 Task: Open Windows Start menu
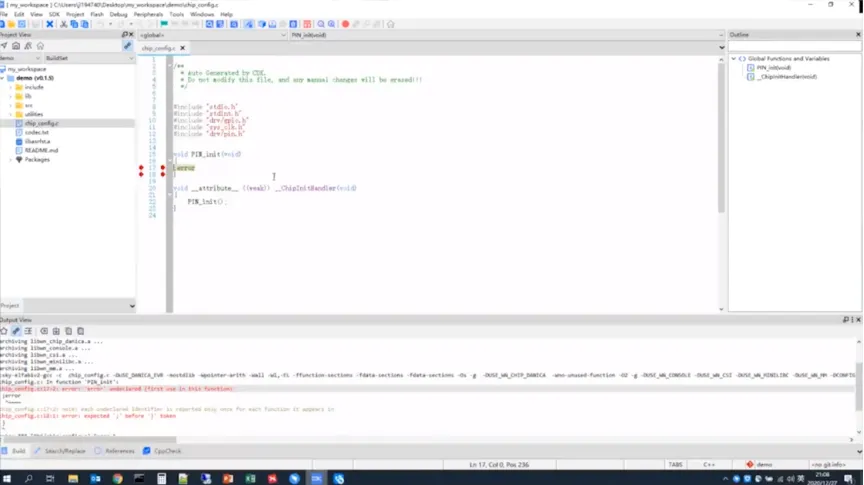point(7,478)
